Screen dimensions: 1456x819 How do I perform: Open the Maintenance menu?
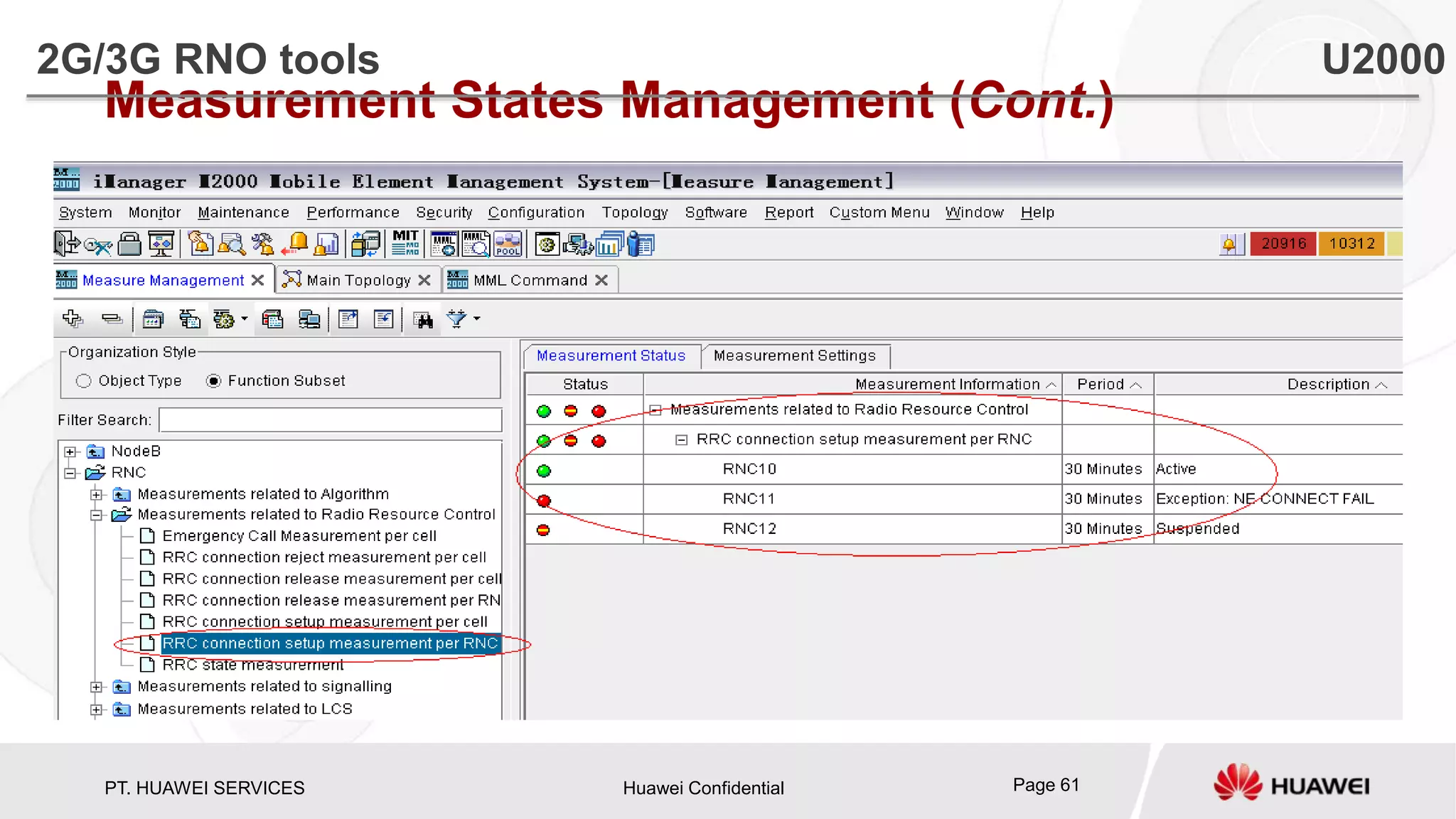[x=243, y=213]
